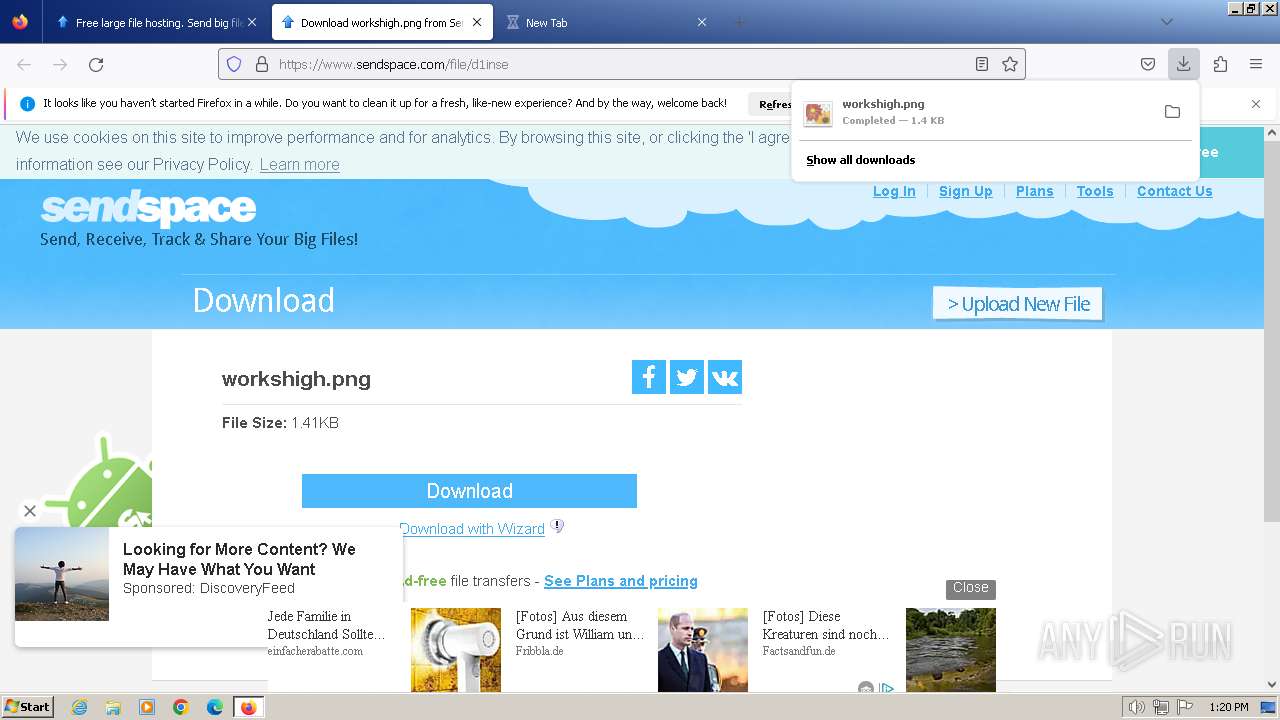Click the taskbar clock showing 1:20 PM
This screenshot has width=1280, height=720.
[1229, 707]
